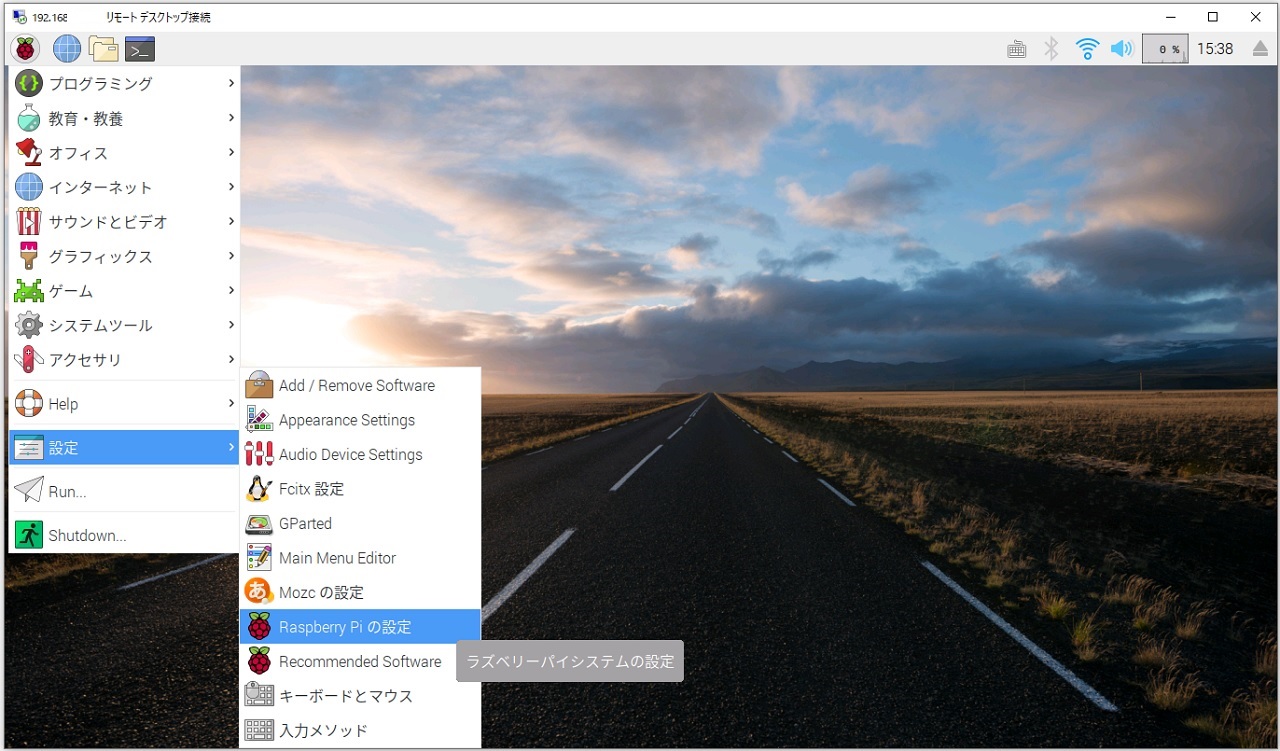Click the CPU usage monitor showing 0 %

click(1165, 48)
